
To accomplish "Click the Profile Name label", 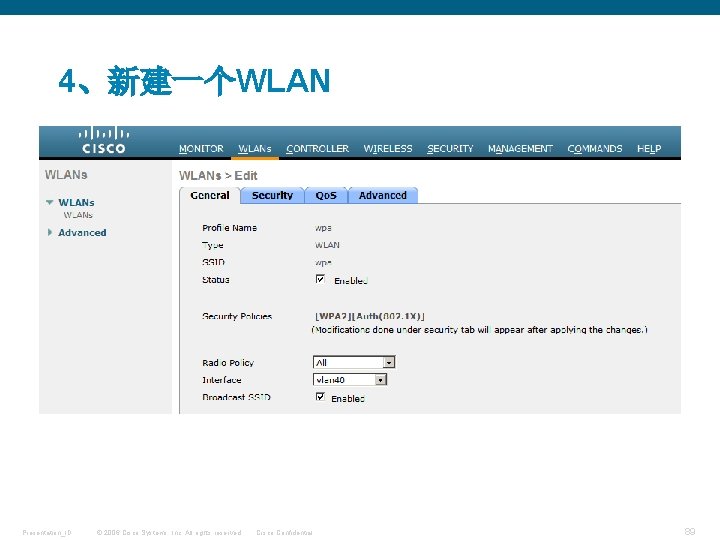I will point(230,228).
